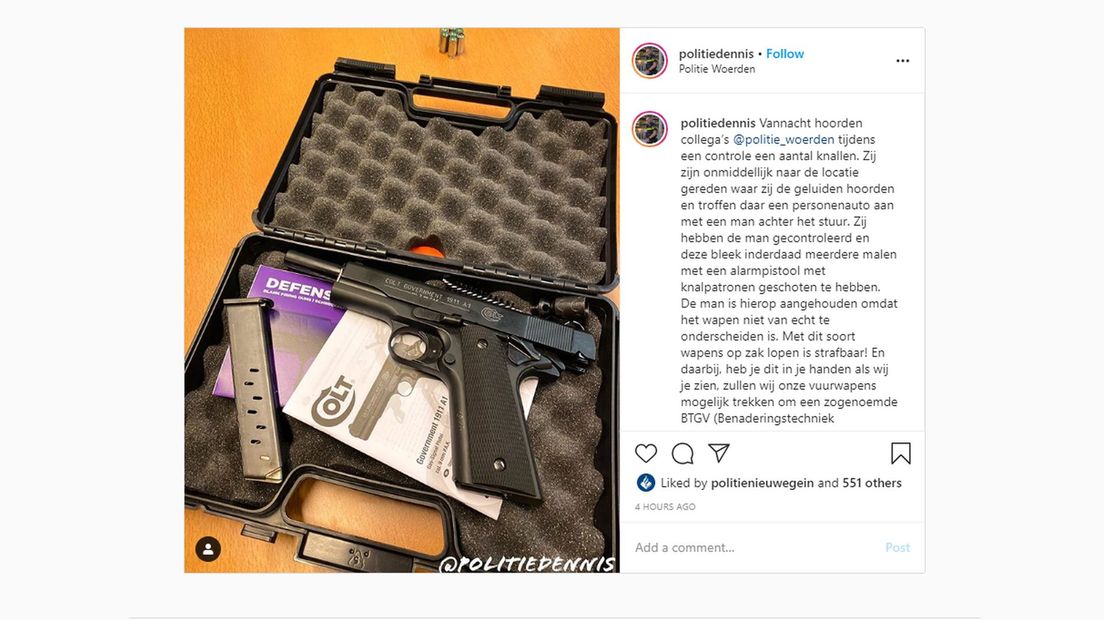Viewport: 1104px width, 620px height.
Task: Open politienieuwegein profile from likes
Action: (763, 483)
